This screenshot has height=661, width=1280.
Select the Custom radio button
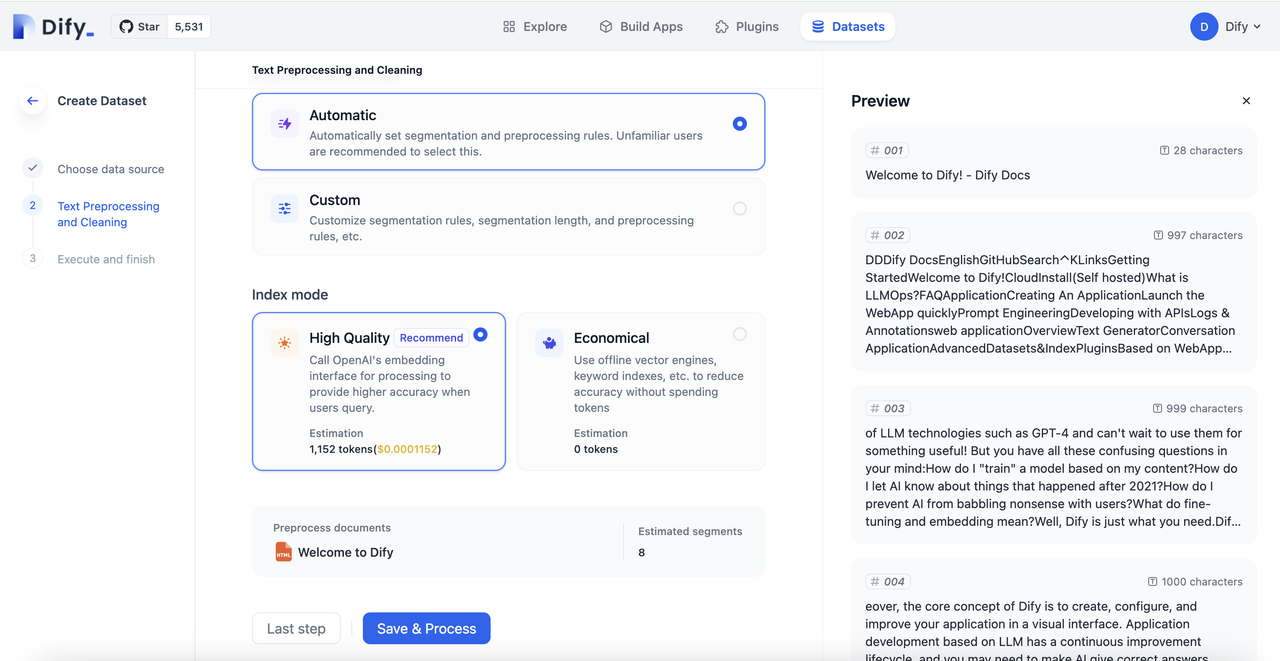(x=739, y=209)
